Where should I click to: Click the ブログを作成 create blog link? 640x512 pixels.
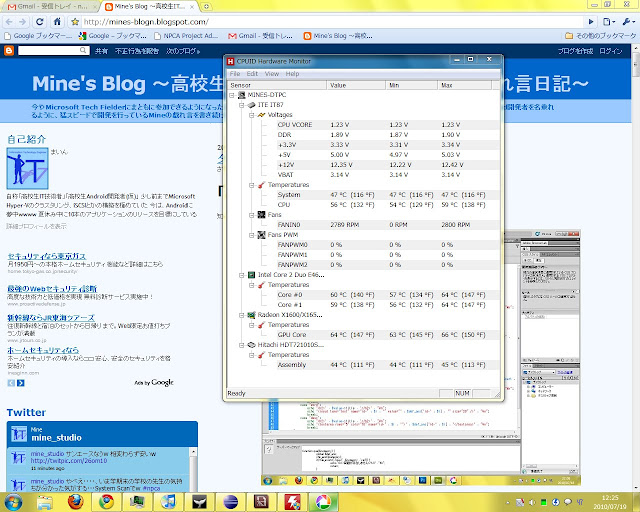click(x=575, y=51)
